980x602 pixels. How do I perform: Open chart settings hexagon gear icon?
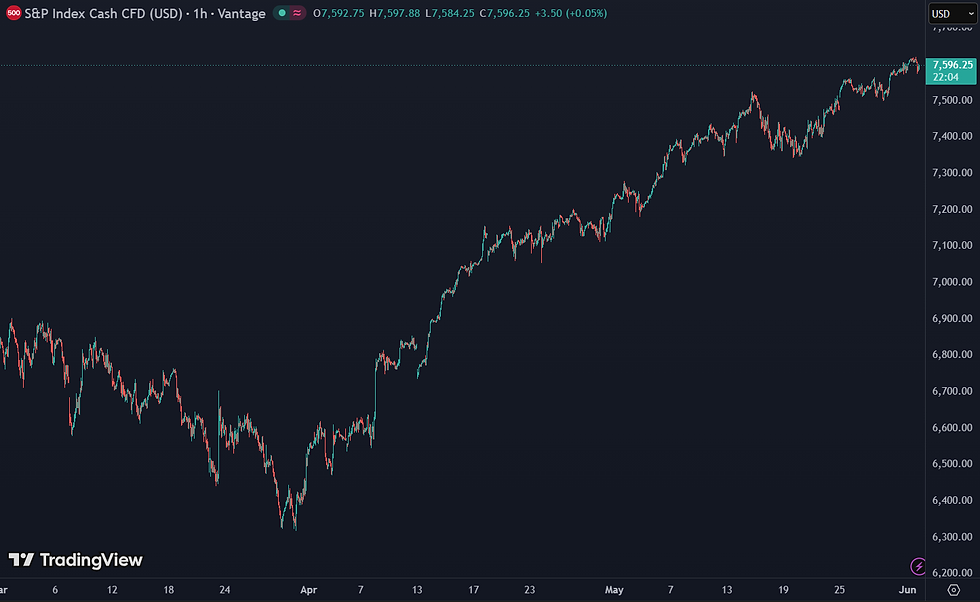[x=953, y=589]
